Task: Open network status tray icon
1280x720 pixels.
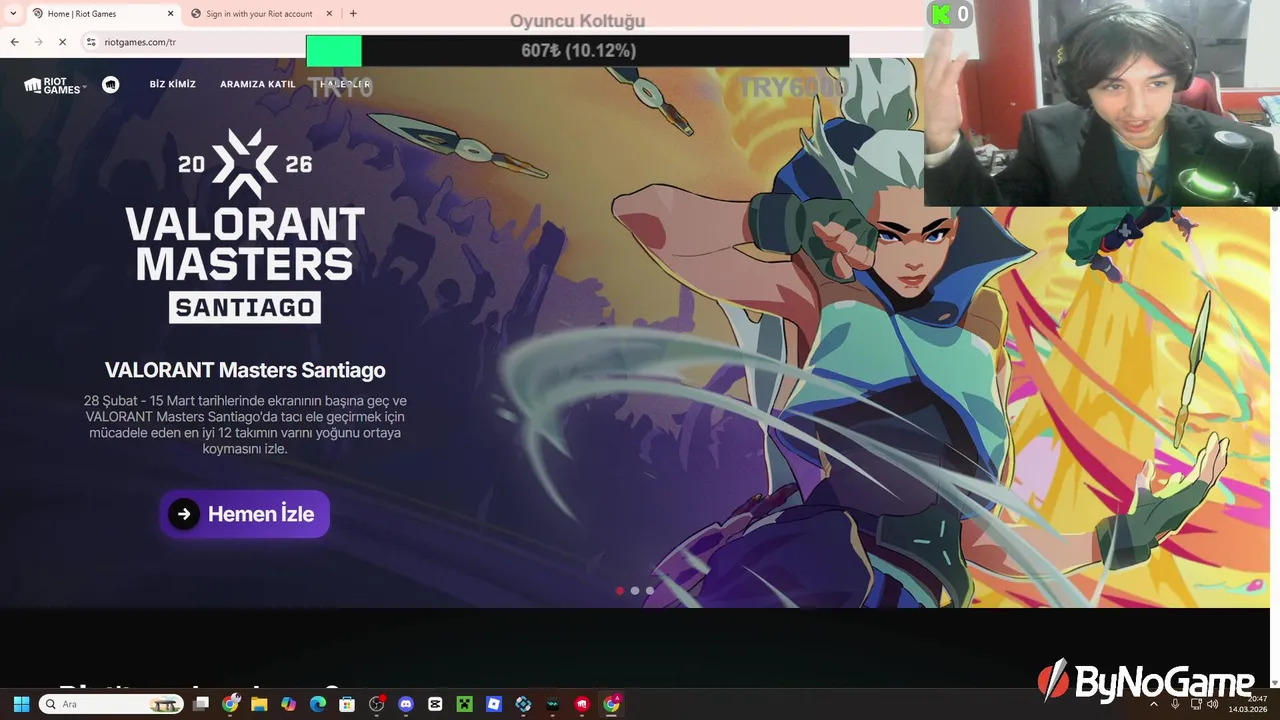Action: [x=1196, y=704]
